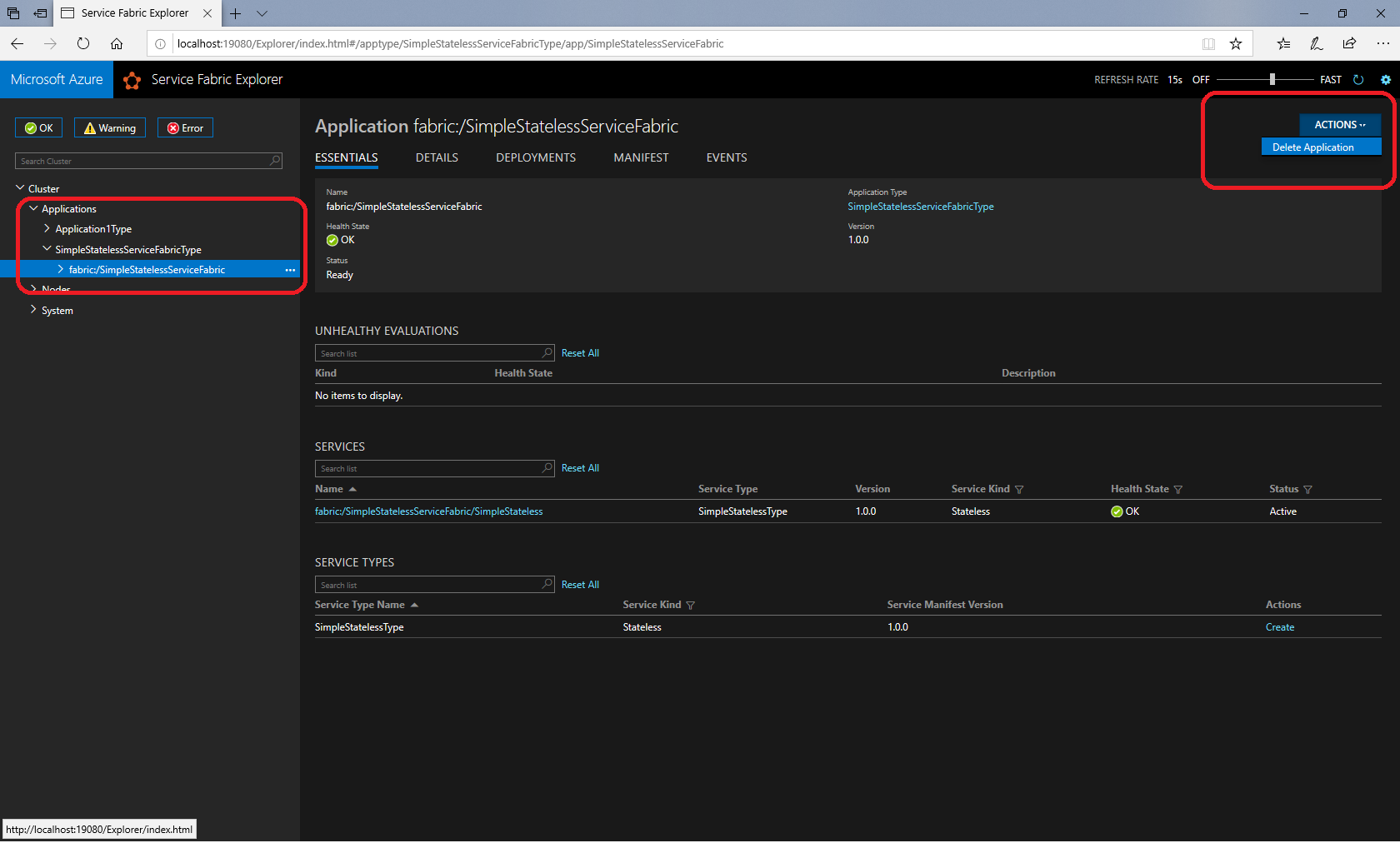The image size is (1400, 843).
Task: Expand fabric:/SimpleStatelessServiceFabric tree node
Action: [60, 269]
